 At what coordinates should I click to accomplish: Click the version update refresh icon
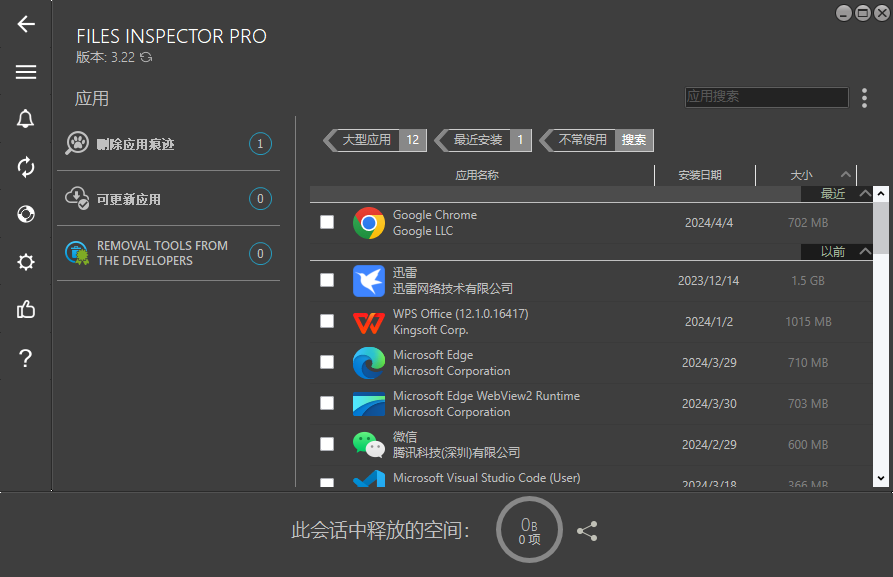pyautogui.click(x=146, y=58)
